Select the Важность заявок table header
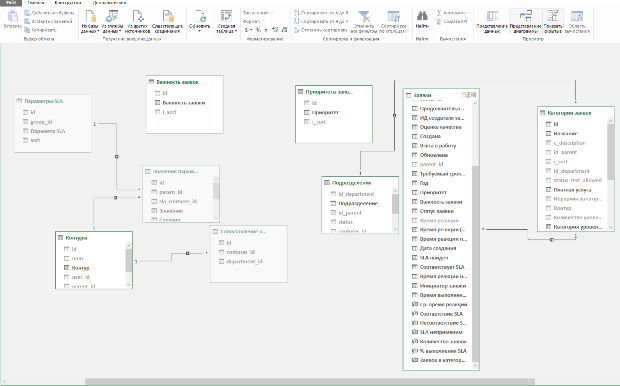The width and height of the screenshot is (620, 386). coord(185,82)
